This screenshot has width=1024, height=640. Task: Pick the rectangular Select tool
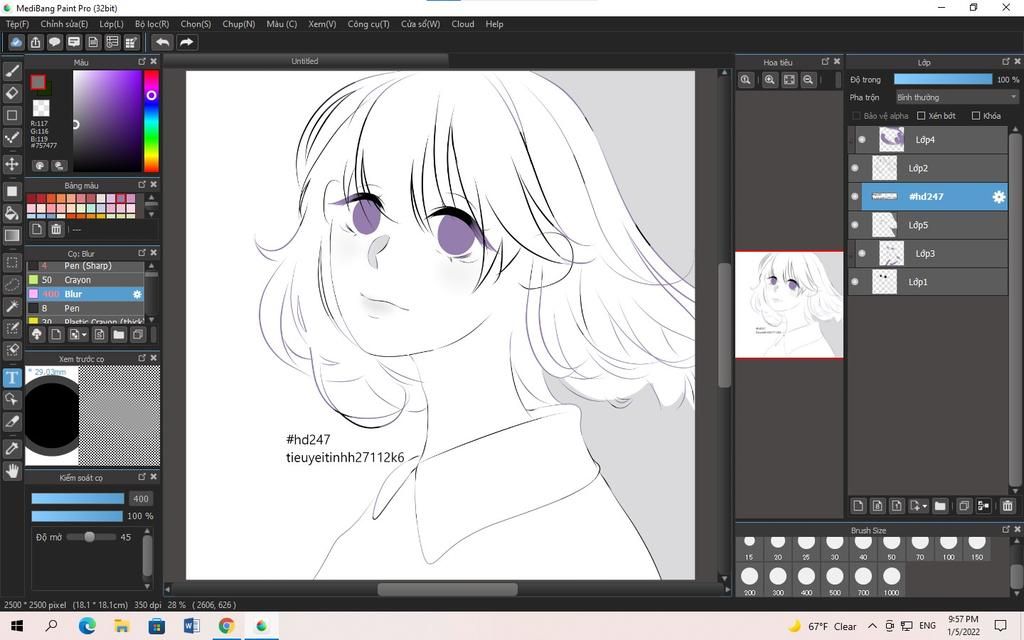(x=12, y=263)
